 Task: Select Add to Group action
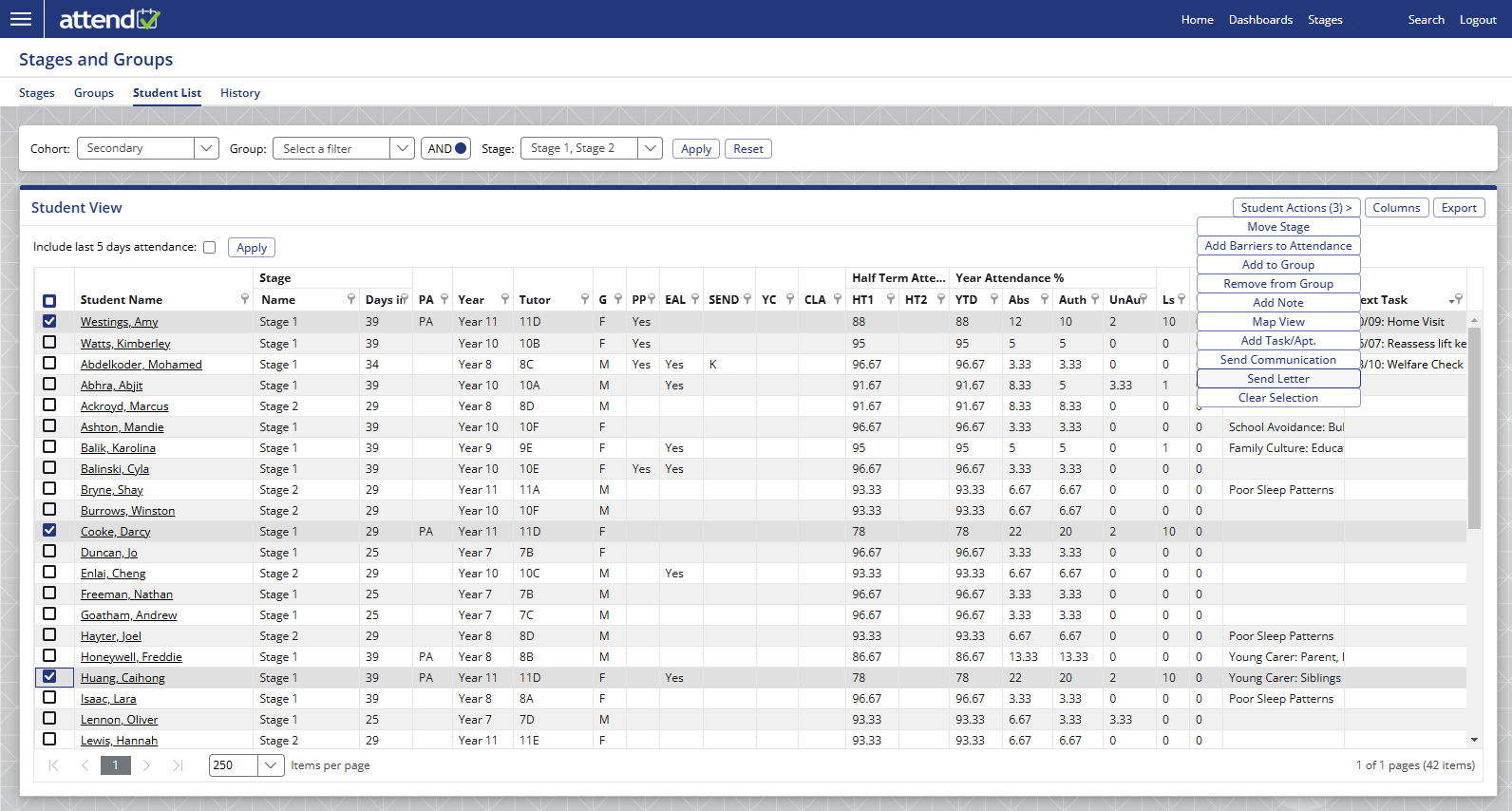pyautogui.click(x=1278, y=265)
